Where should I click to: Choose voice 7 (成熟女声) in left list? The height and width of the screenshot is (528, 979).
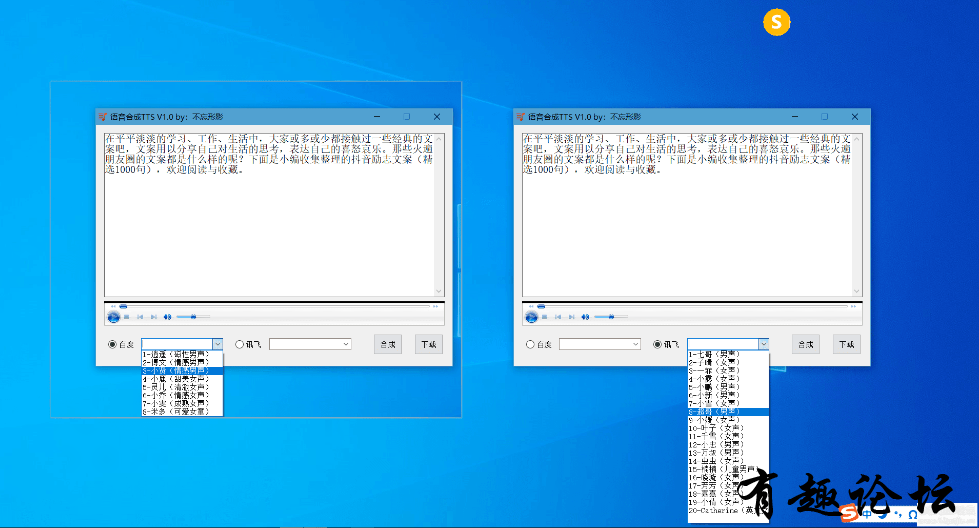[182, 403]
